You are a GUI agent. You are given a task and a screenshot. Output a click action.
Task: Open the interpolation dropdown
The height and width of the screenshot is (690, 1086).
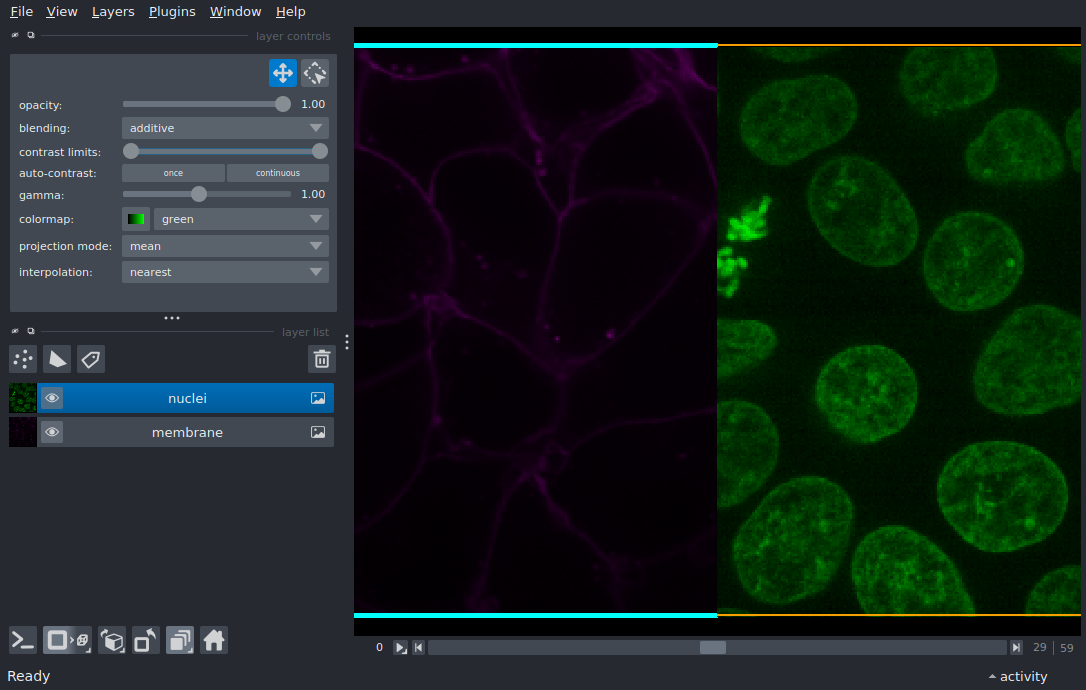[x=225, y=272]
